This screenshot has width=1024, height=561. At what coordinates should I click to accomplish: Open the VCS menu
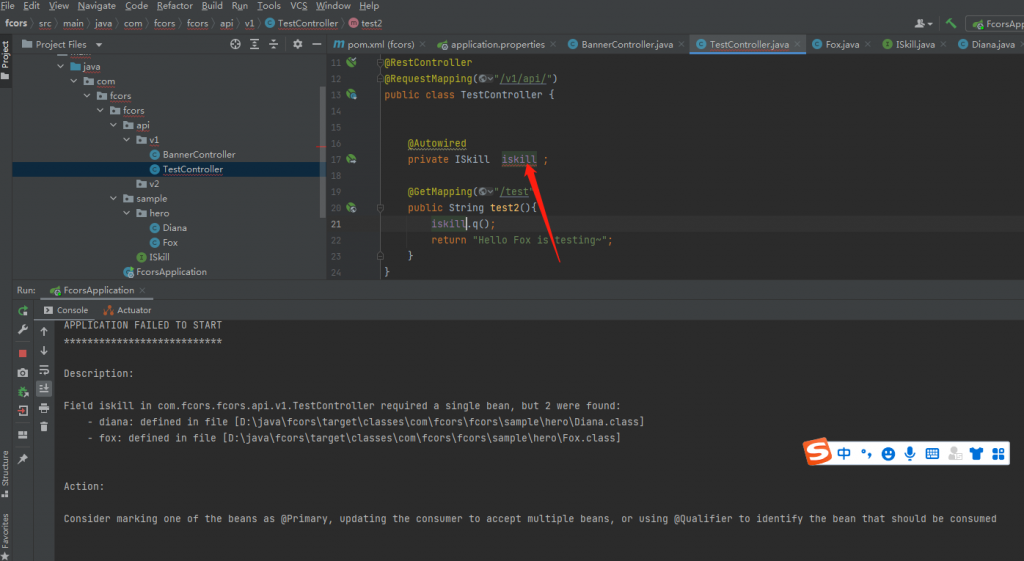coord(298,6)
